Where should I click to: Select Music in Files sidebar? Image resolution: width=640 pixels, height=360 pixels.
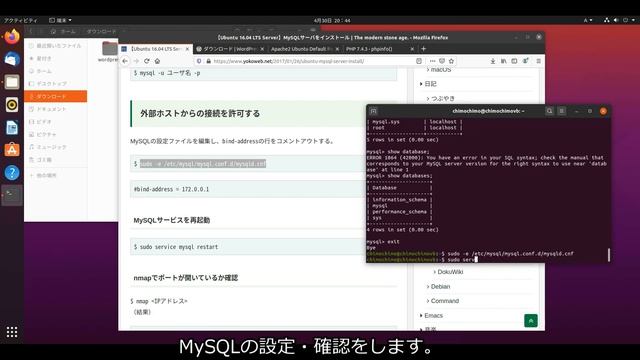(x=56, y=147)
